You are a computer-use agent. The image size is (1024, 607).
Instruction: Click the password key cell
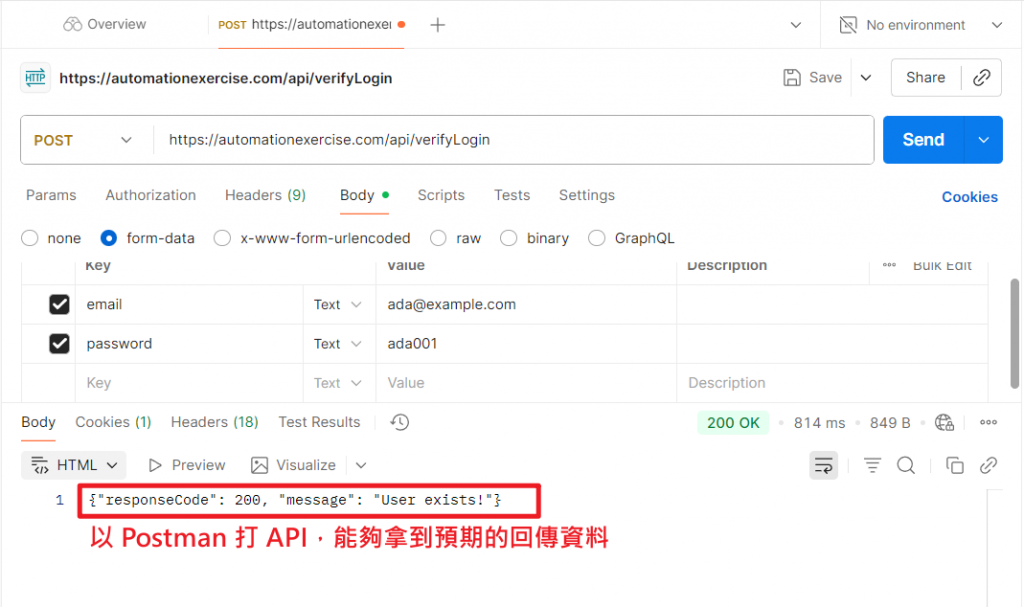(x=189, y=344)
